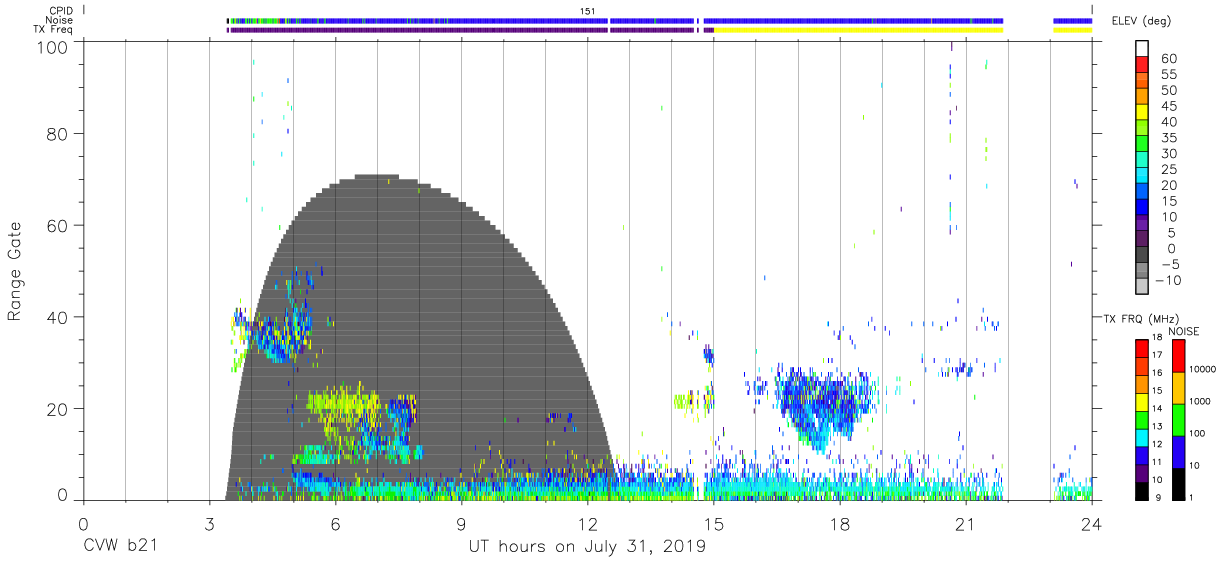The image size is (1228, 567).
Task: Click the 'CPID' row label
Action: [60, 10]
